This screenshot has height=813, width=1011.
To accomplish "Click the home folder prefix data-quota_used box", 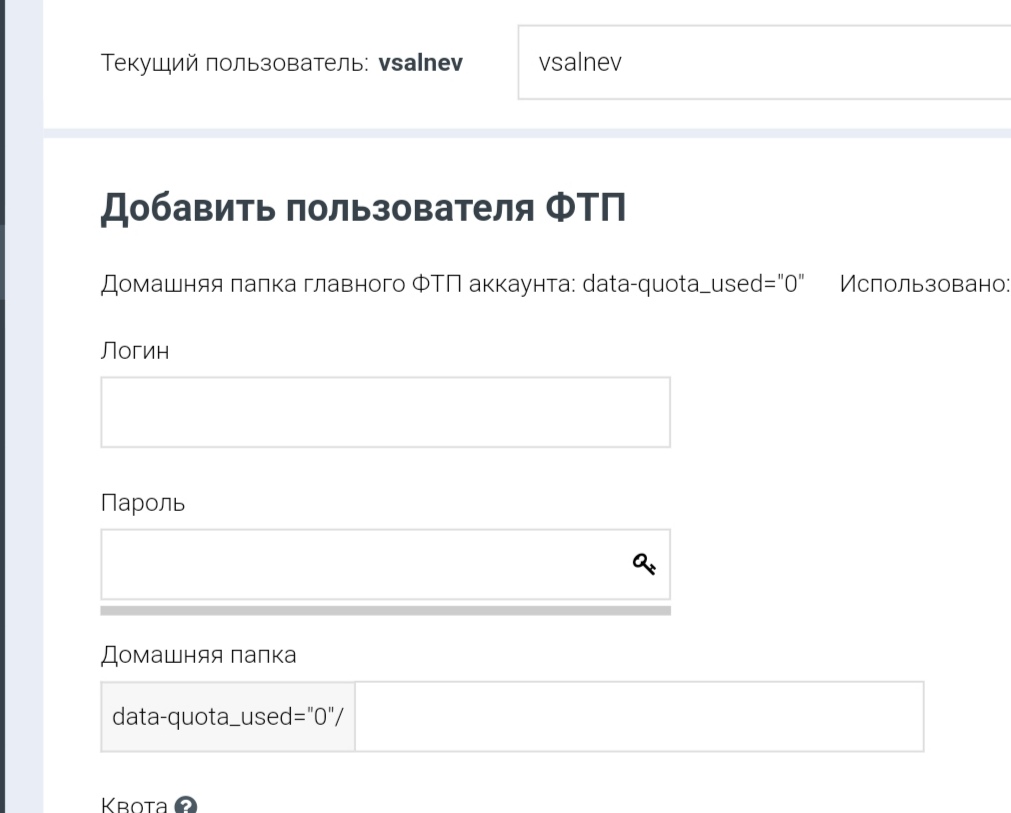I will tap(227, 716).
